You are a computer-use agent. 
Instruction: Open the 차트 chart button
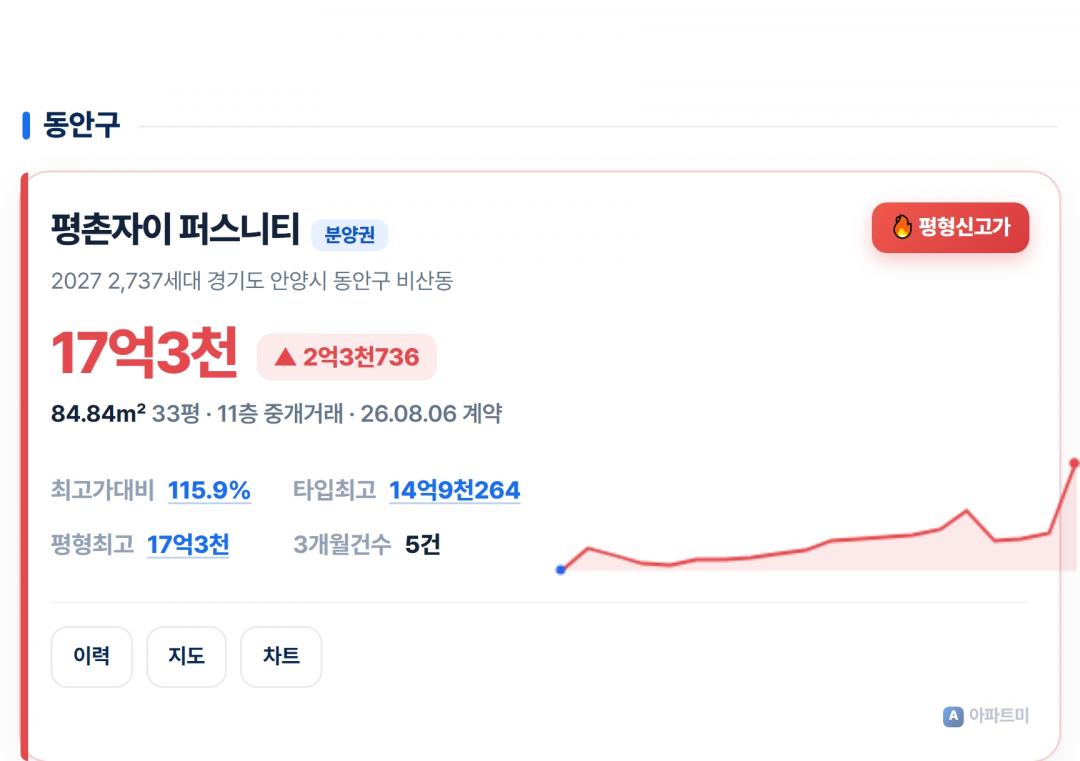click(x=281, y=656)
